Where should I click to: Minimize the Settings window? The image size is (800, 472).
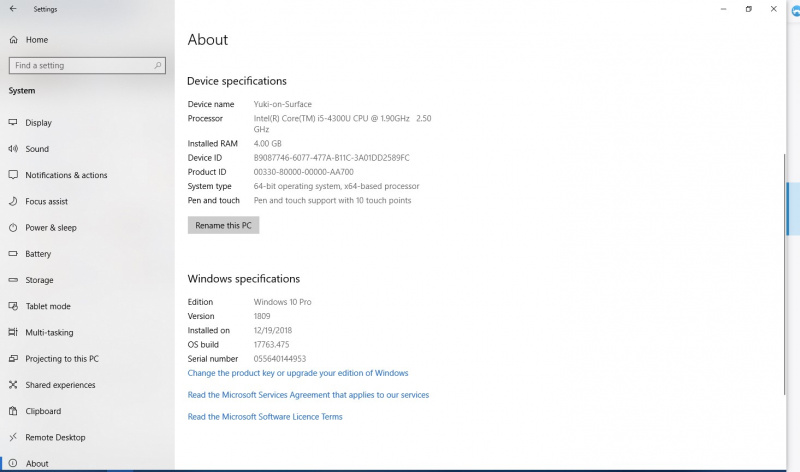723,9
